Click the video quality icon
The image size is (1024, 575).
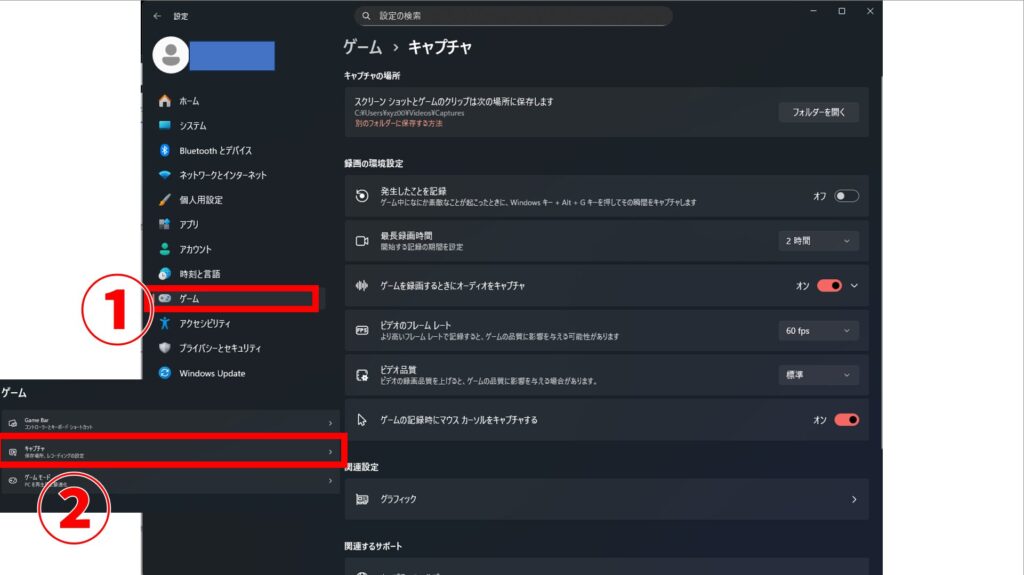pyautogui.click(x=362, y=375)
